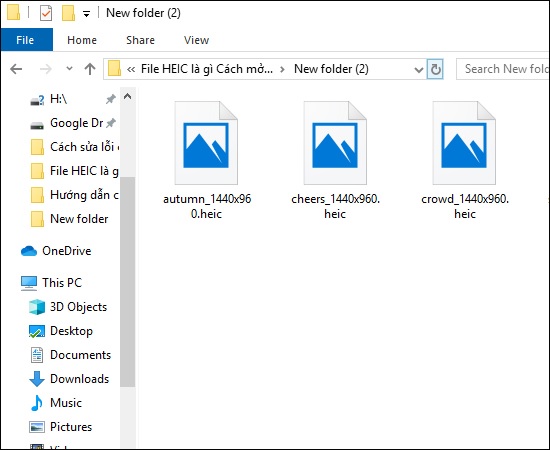Open address bar previous locations dropdown
550x450 pixels.
(x=419, y=69)
